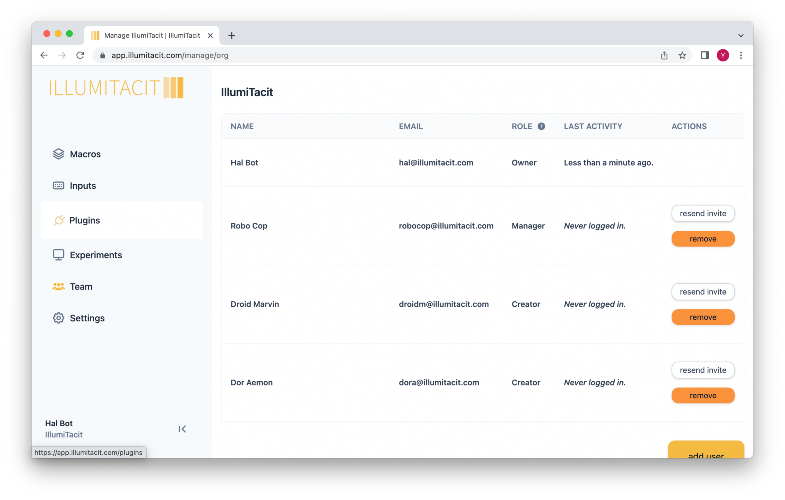The image size is (785, 500).
Task: Select the Manage IllumiTacit browser tab
Action: pos(152,36)
